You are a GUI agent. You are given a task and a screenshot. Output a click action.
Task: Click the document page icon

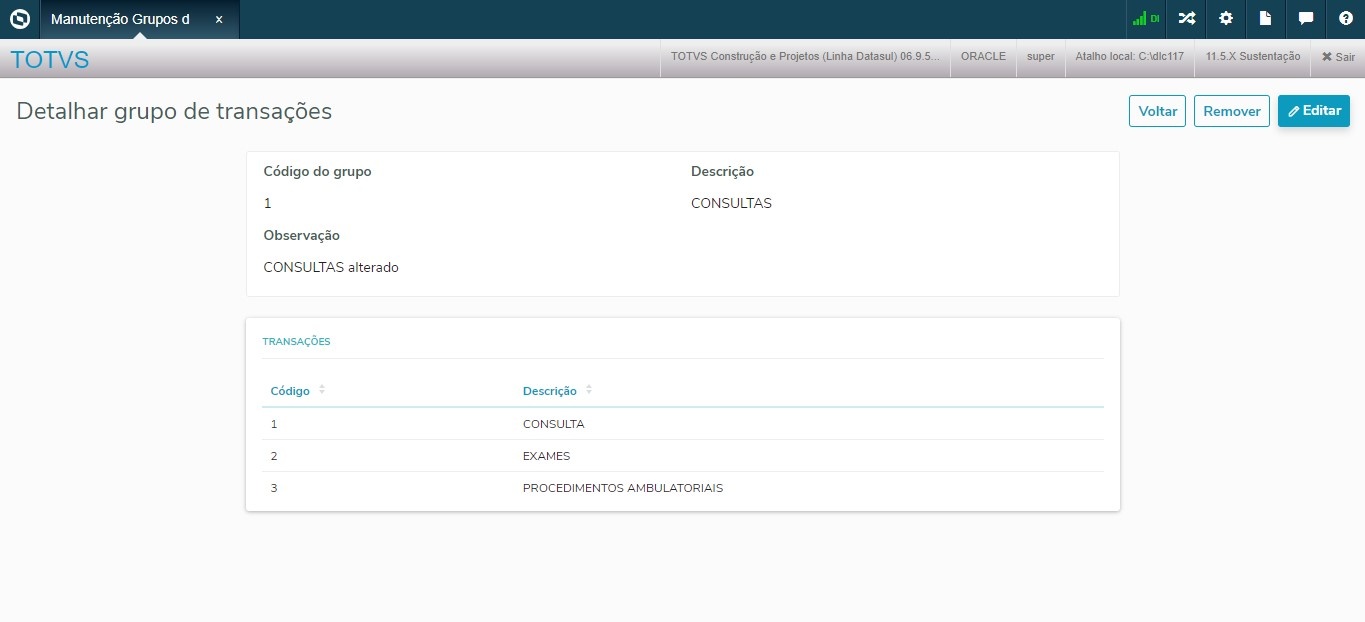[1265, 19]
